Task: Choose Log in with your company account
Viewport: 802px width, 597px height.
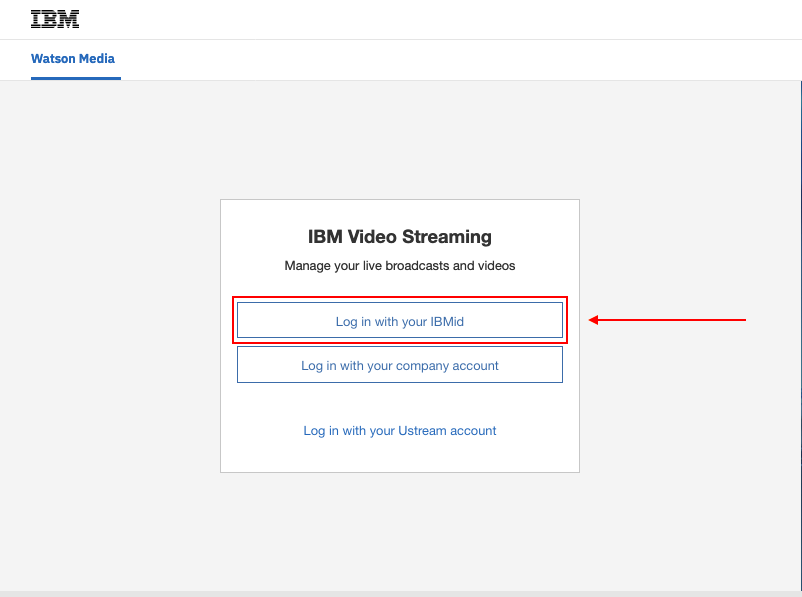Action: pos(399,364)
